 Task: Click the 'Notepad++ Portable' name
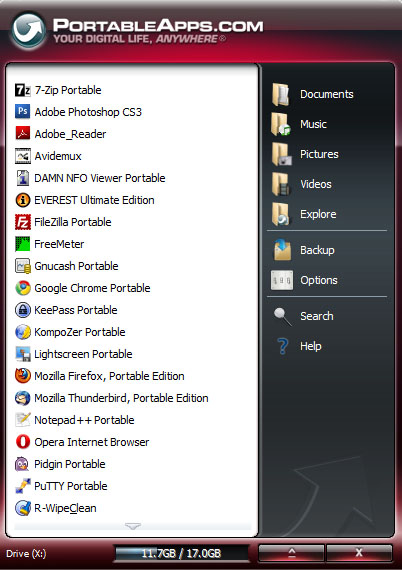pos(84,420)
